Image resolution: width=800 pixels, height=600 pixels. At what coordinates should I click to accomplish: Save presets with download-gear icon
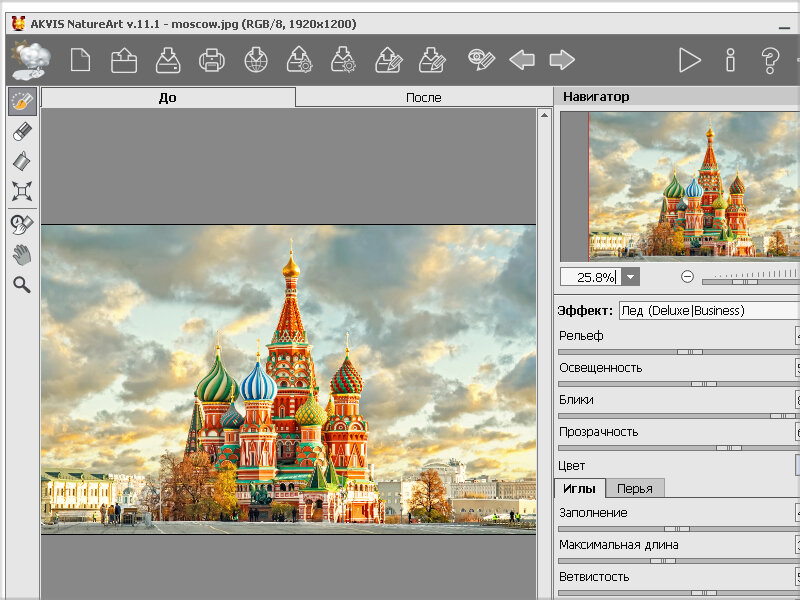(343, 60)
